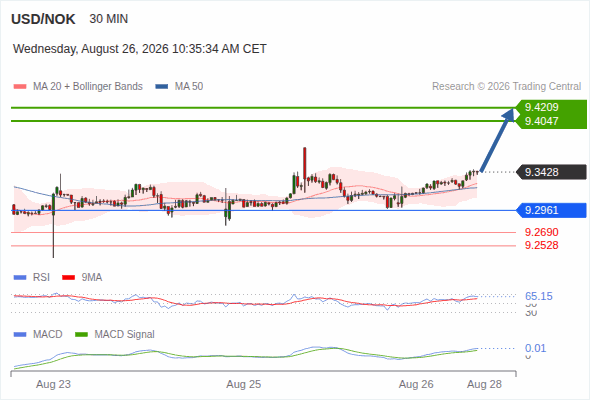This screenshot has height=400, width=590.
Task: Select the 9.4209 resistance price tag
Action: coord(552,107)
